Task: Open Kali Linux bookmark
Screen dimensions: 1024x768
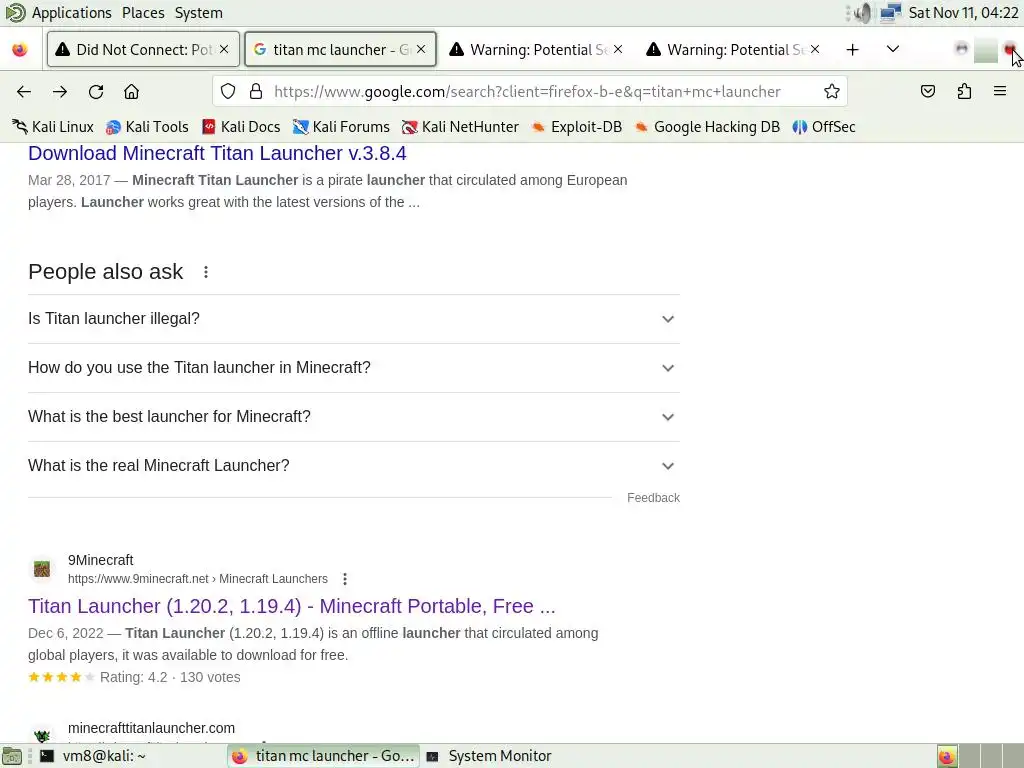Action: [x=53, y=127]
